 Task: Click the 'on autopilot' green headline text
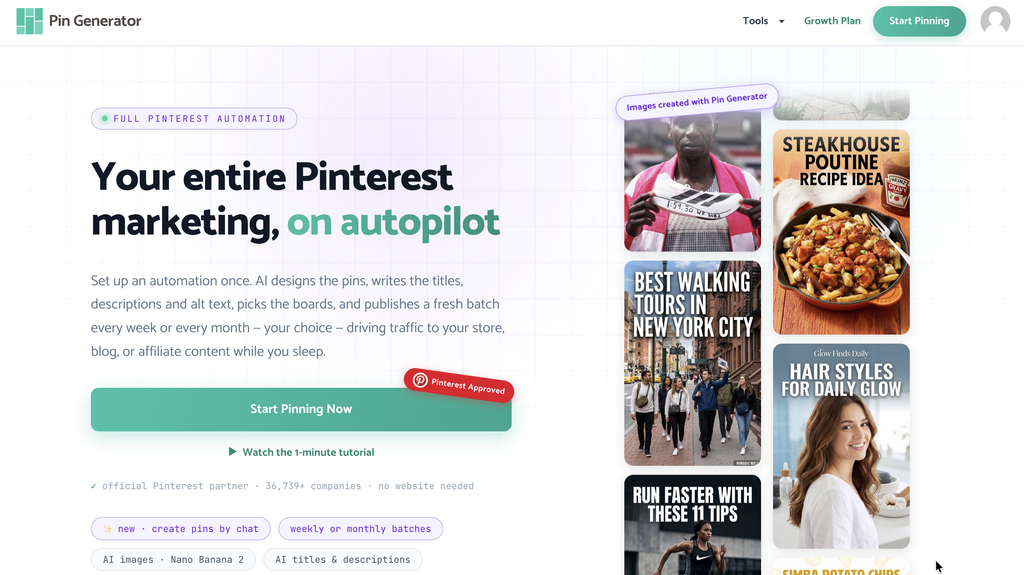coord(393,223)
